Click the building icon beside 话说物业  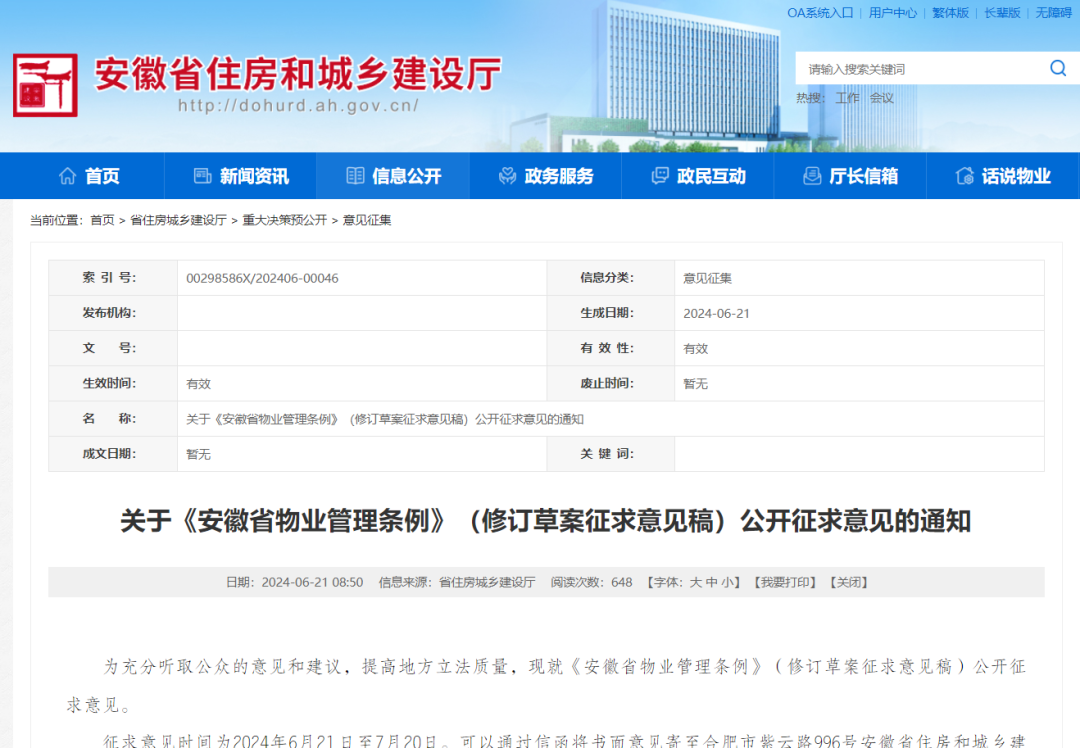coord(963,176)
